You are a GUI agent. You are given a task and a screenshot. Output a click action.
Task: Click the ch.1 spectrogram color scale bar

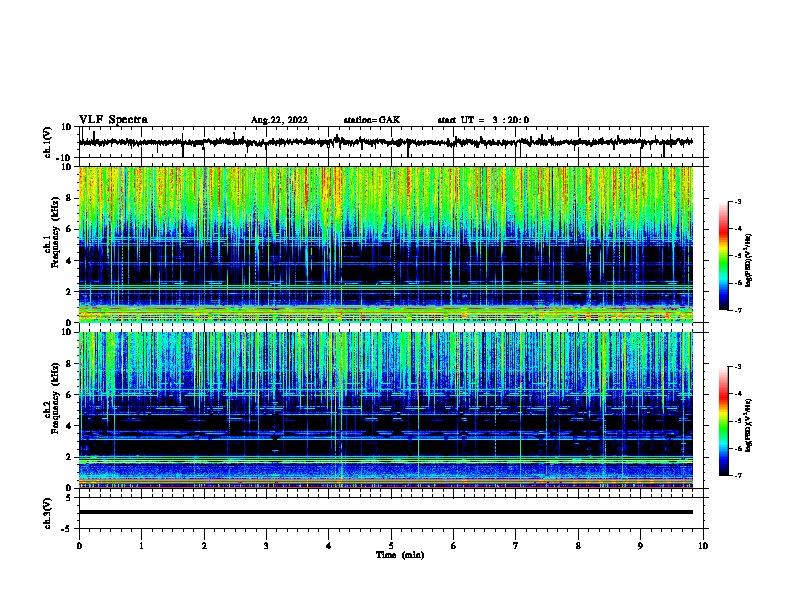click(x=723, y=256)
